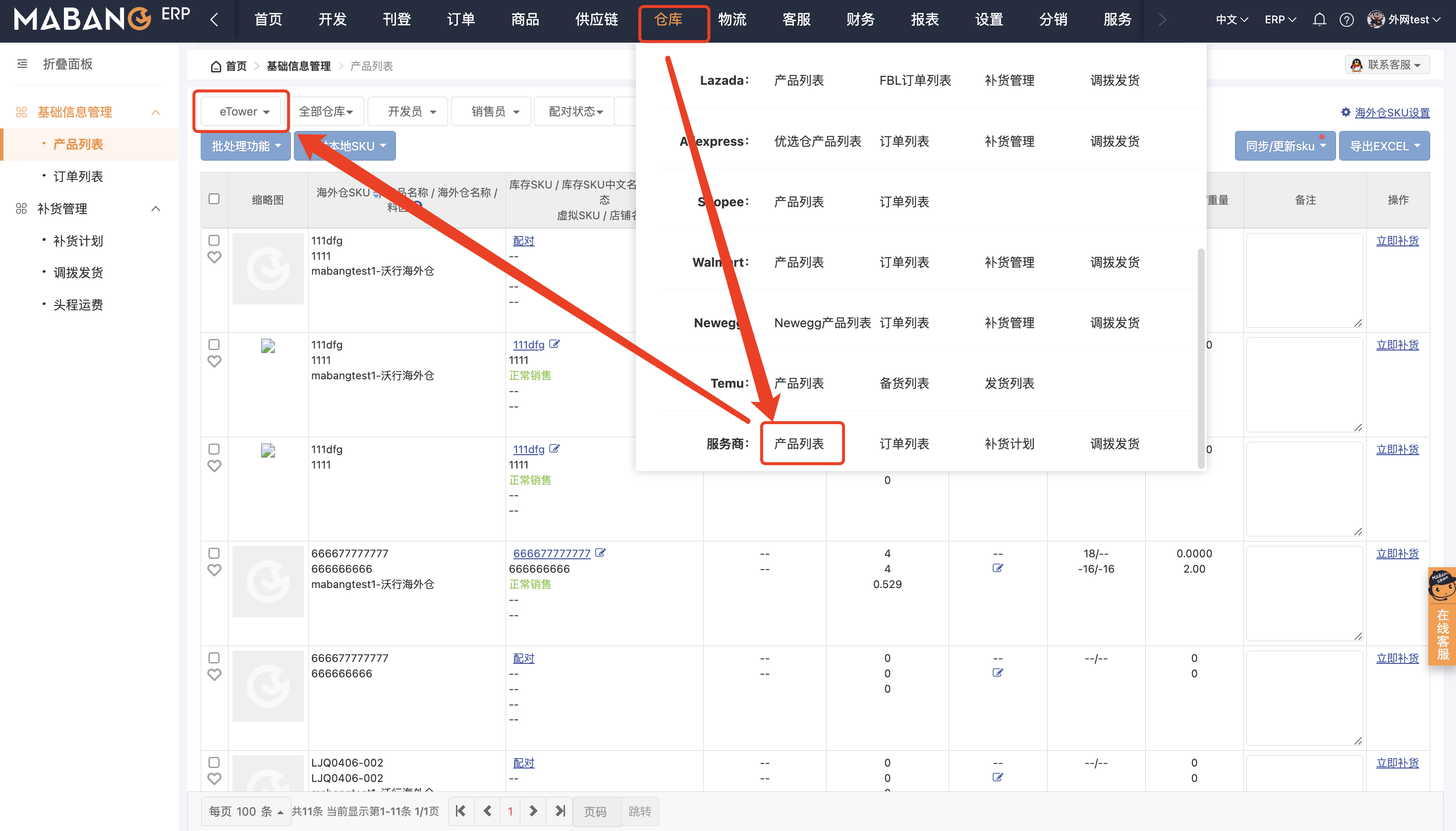Click gear icon beside 海外仓SKU设置

[x=1345, y=112]
